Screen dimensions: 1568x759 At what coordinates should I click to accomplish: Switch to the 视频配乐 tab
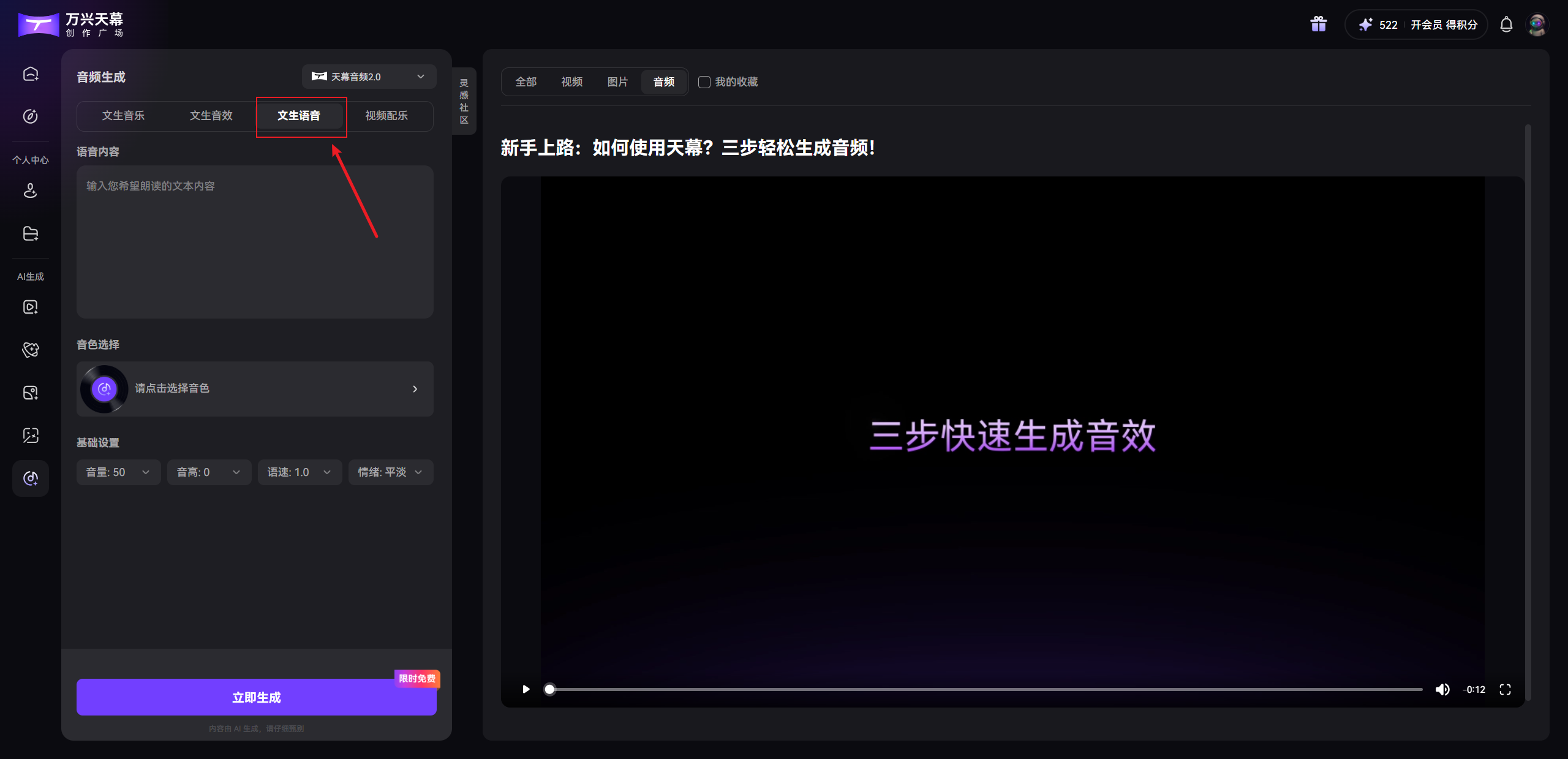386,116
